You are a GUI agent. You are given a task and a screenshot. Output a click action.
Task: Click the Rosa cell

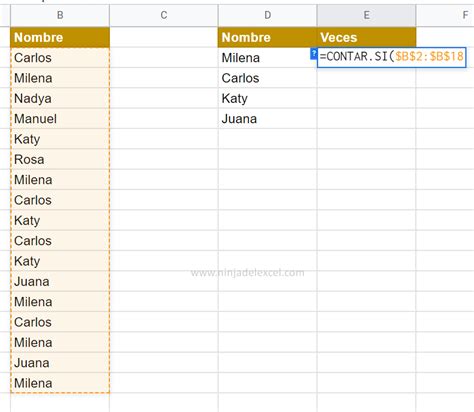pyautogui.click(x=60, y=159)
